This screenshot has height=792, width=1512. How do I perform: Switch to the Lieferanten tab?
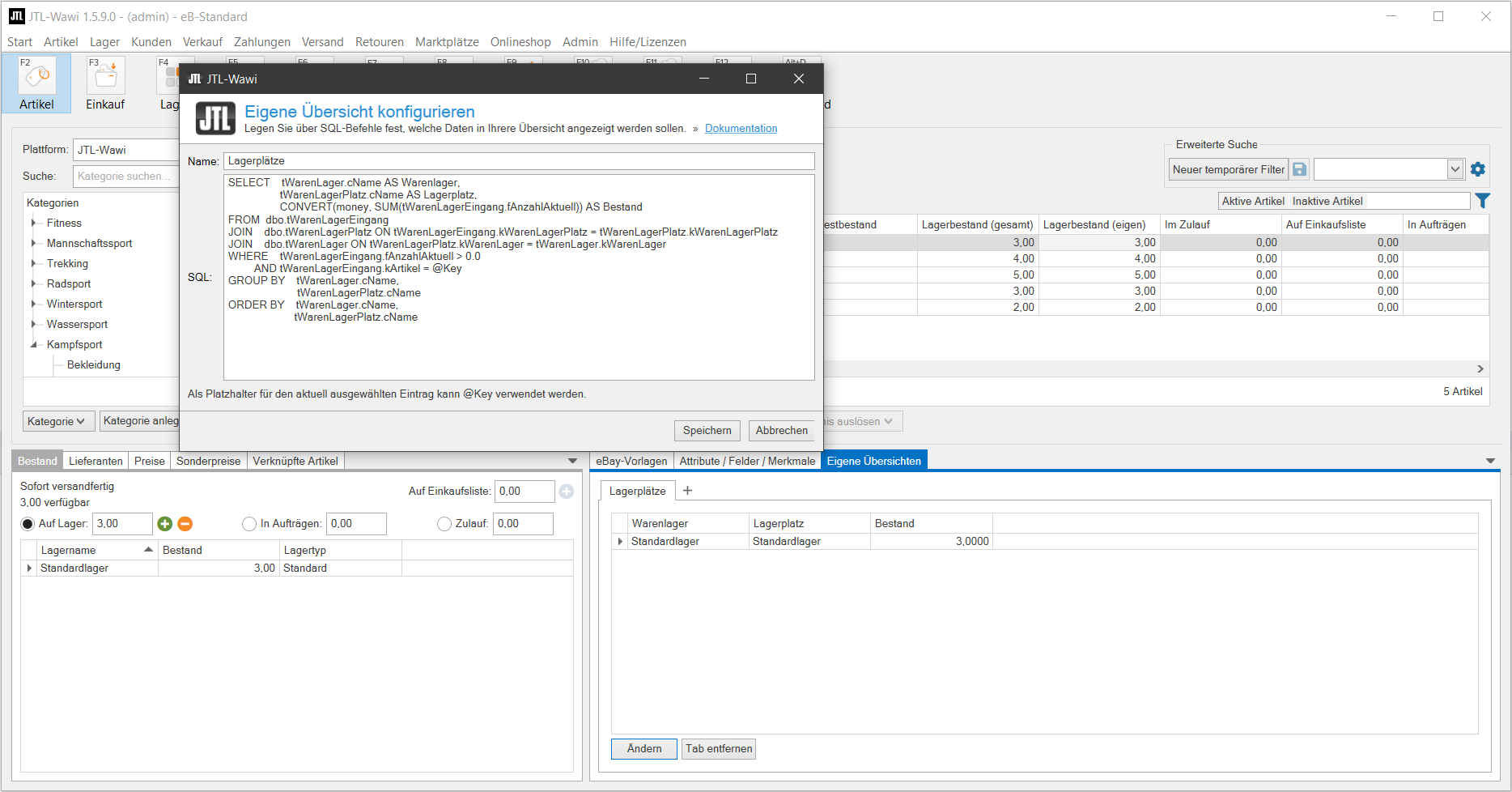click(96, 461)
